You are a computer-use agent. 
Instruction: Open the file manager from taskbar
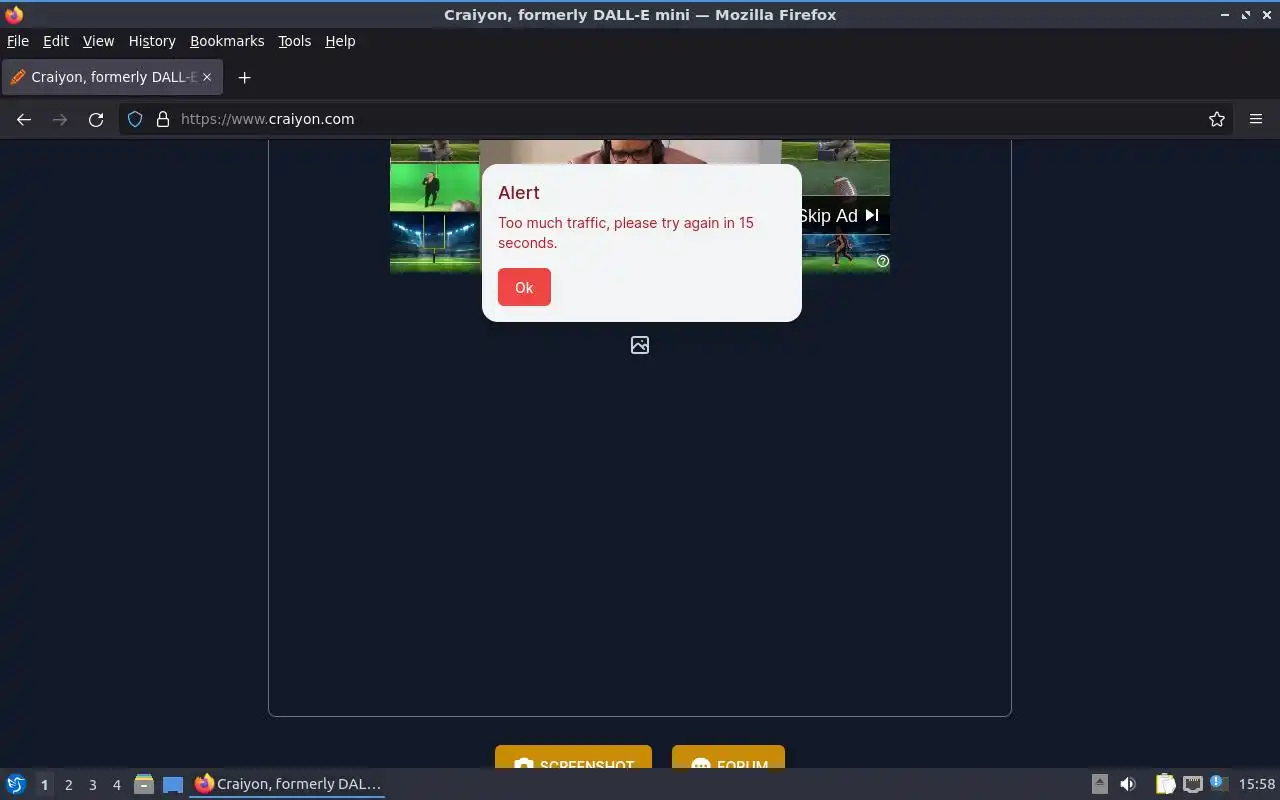coord(144,784)
